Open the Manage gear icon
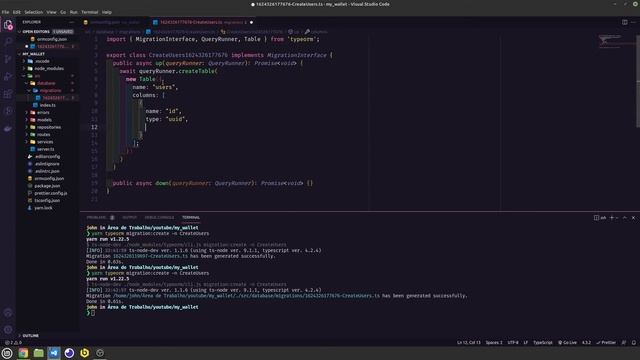 point(8,329)
